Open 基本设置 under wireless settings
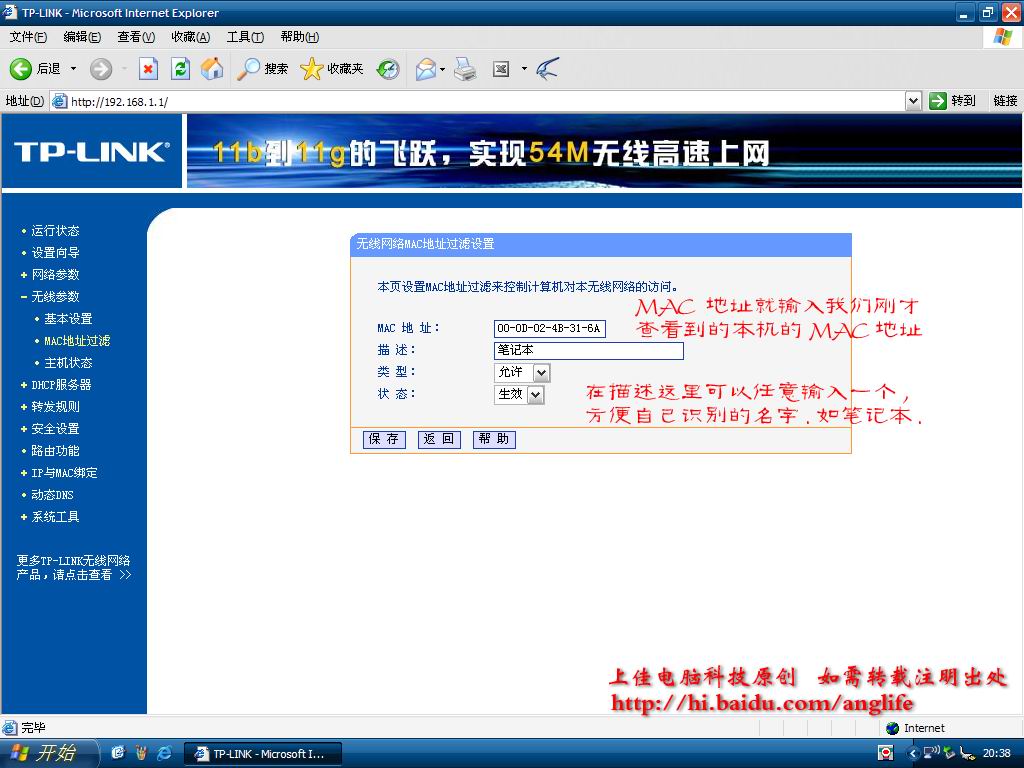The image size is (1024, 768). [x=68, y=319]
